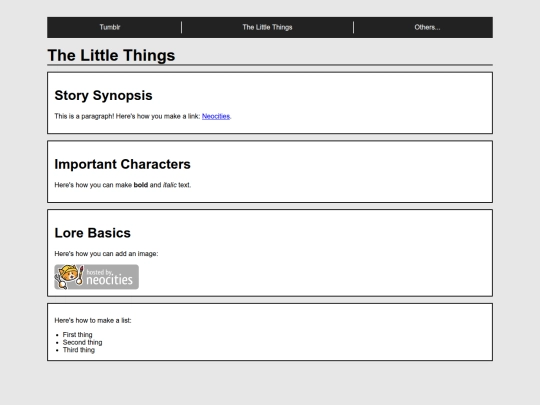
Task: Go to The Little Things nav item
Action: pos(267,27)
